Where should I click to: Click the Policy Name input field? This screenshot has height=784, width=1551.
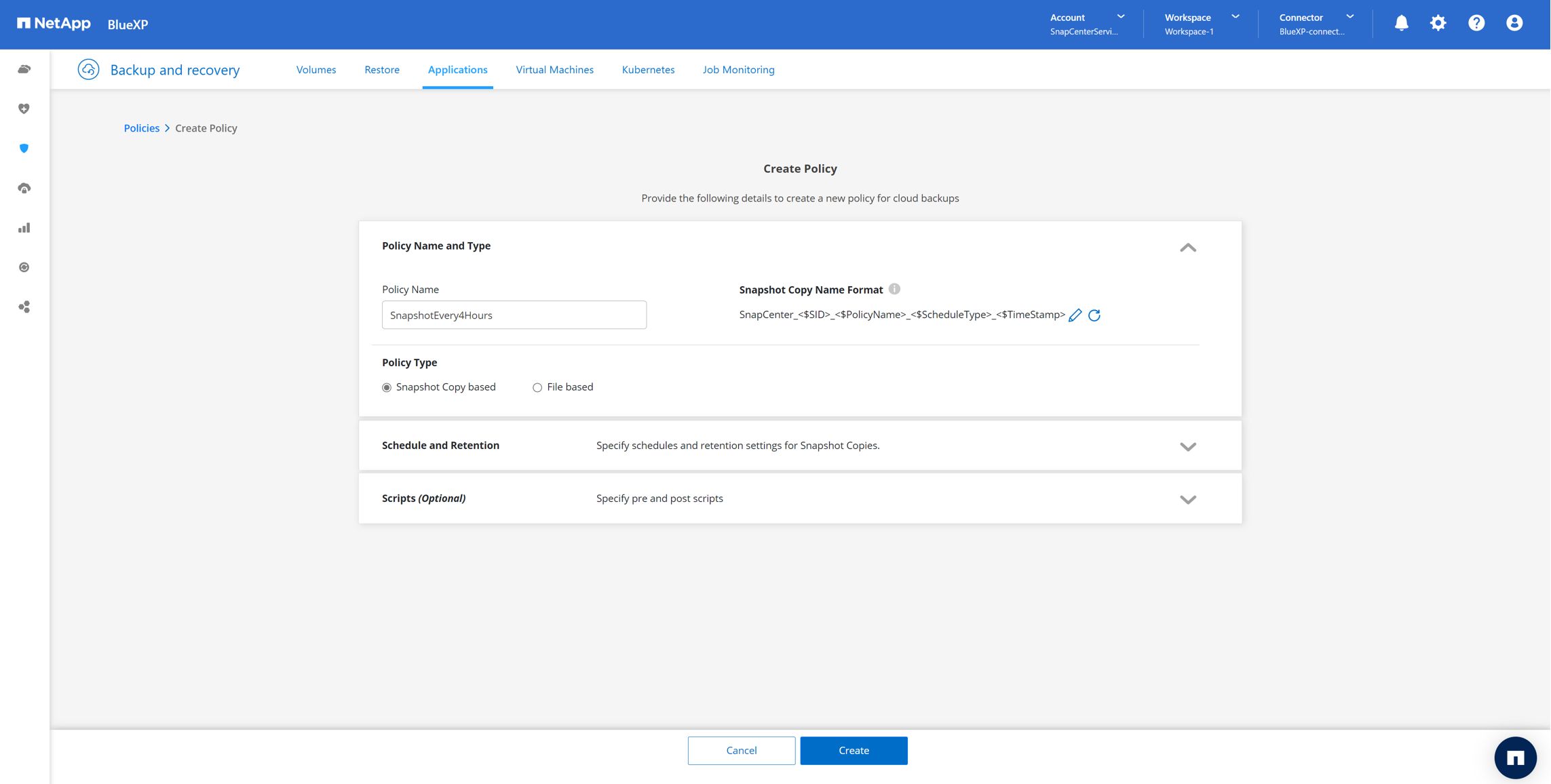[514, 315]
